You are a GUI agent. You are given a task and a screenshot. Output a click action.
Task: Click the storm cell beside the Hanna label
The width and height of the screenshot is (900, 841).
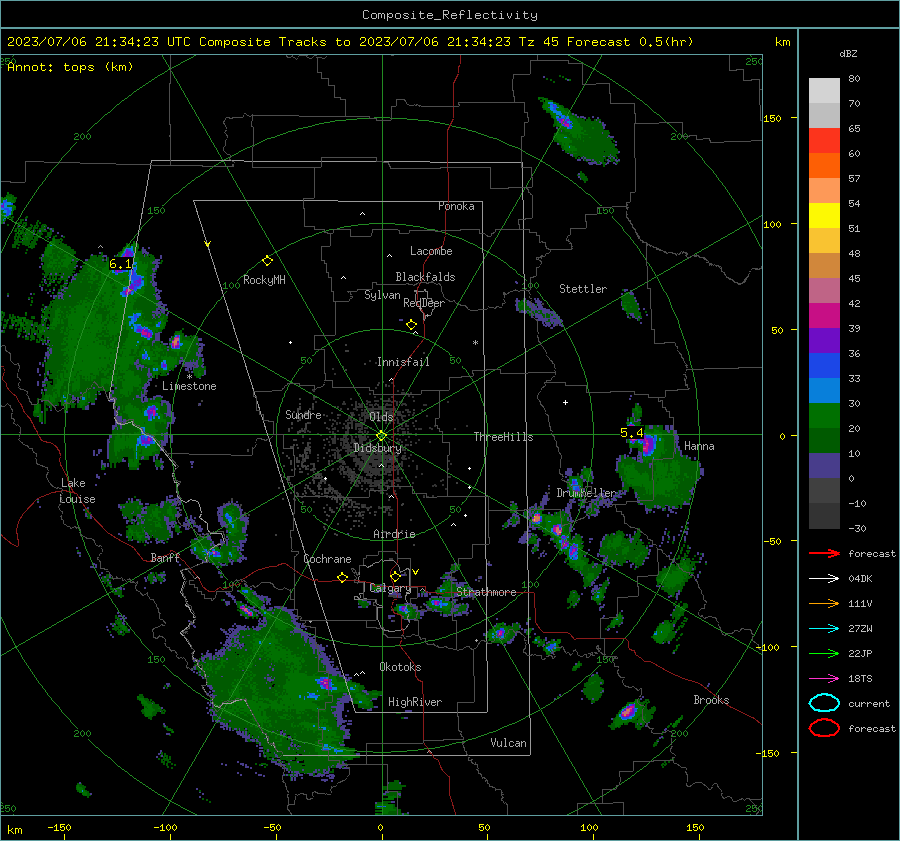[658, 466]
